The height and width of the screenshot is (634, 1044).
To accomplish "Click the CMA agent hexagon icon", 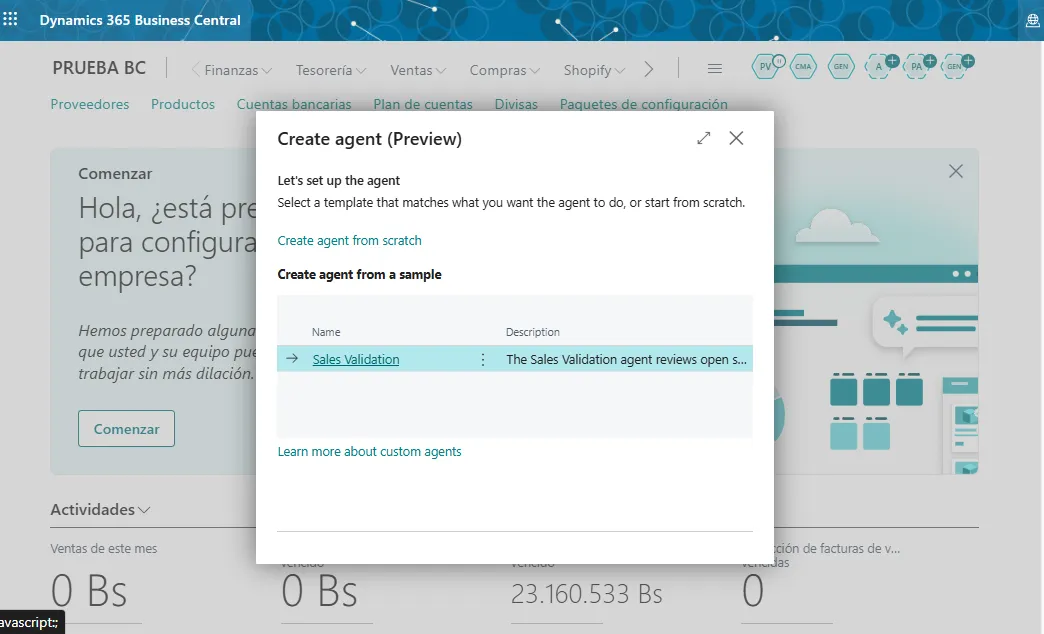I will (x=803, y=67).
